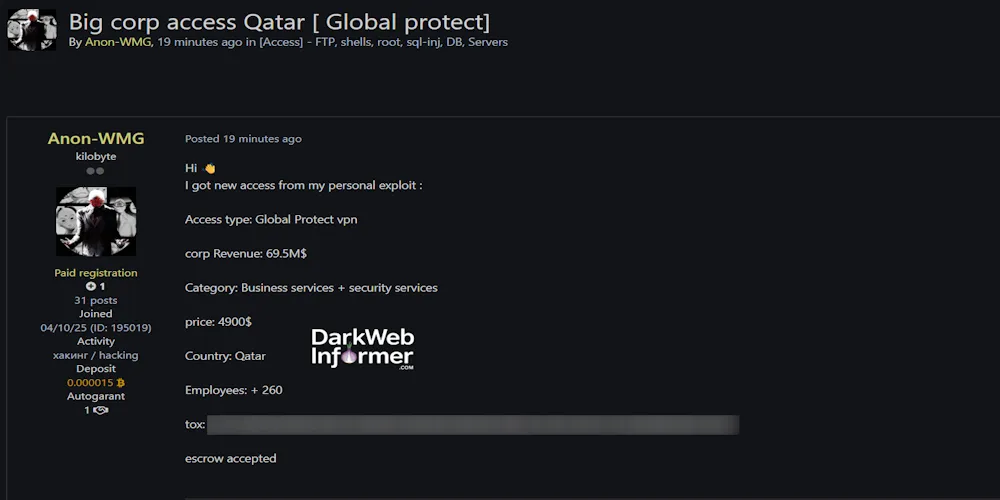
Task: Click the 0.000015 deposit amount
Action: pyautogui.click(x=90, y=383)
